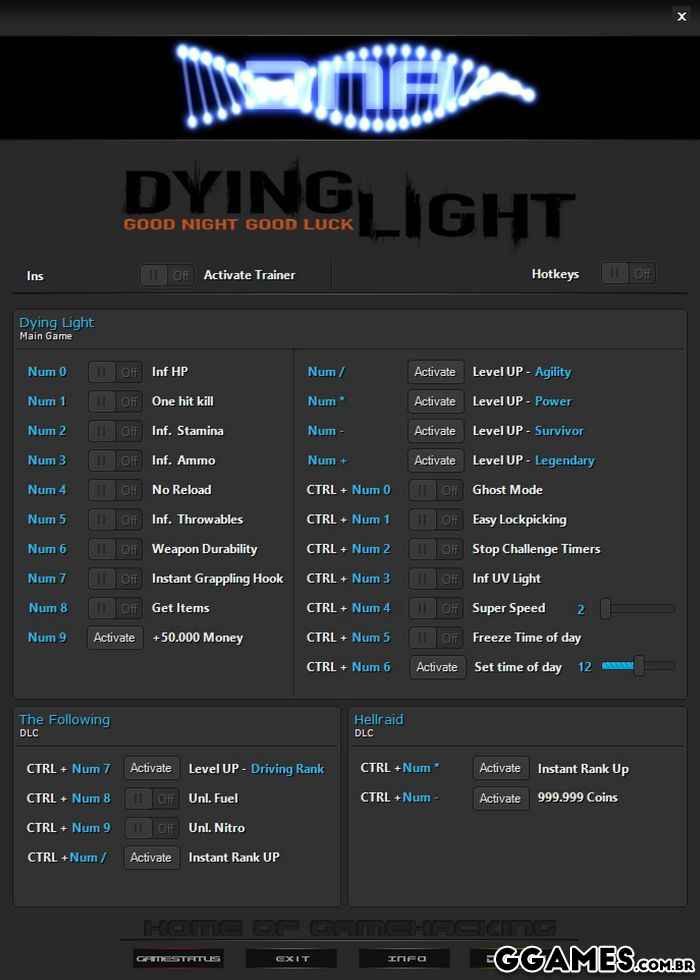Image resolution: width=700 pixels, height=980 pixels.
Task: Enable Ghost Mode toggle
Action: tap(435, 490)
